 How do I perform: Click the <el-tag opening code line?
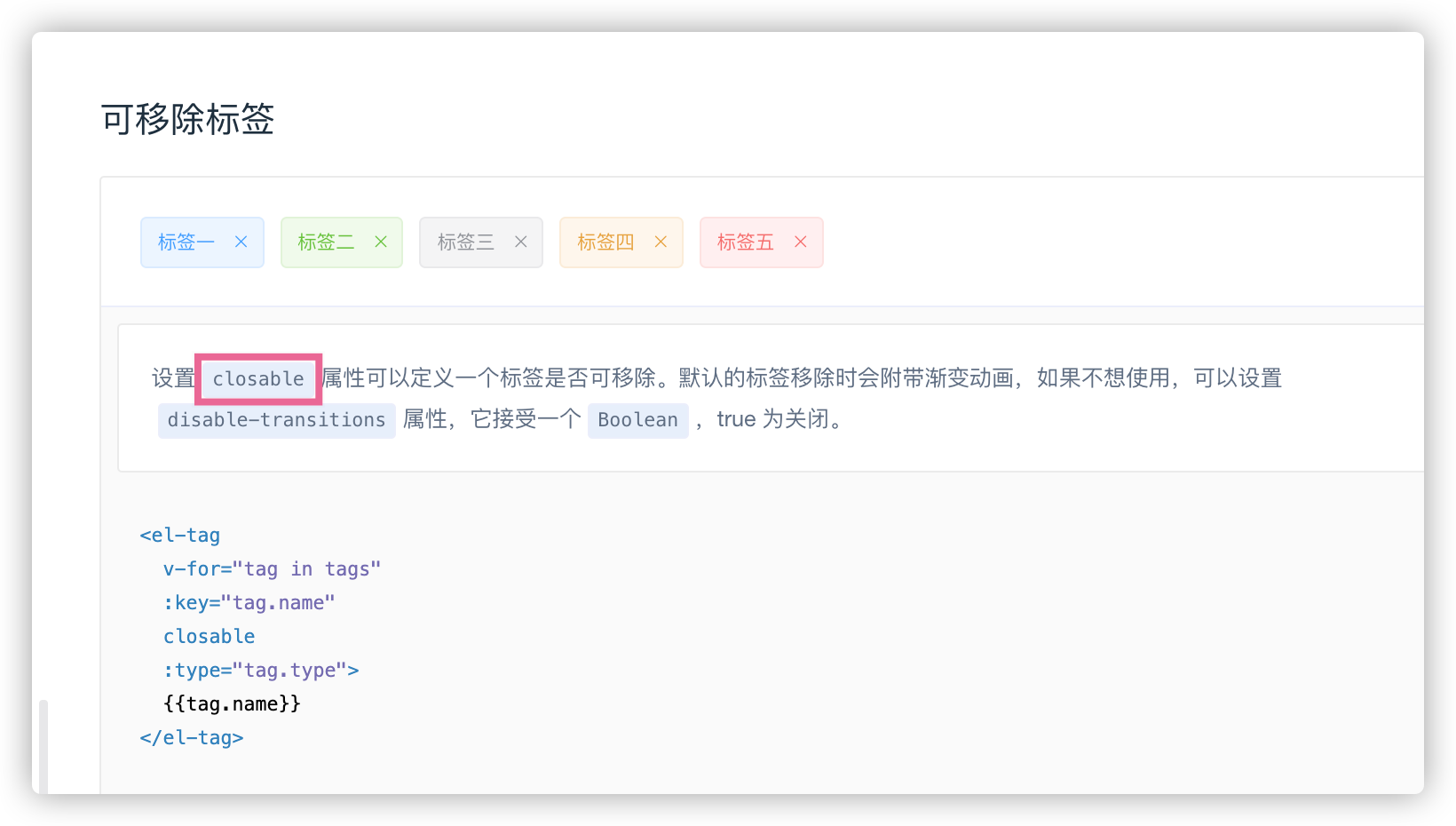(180, 536)
